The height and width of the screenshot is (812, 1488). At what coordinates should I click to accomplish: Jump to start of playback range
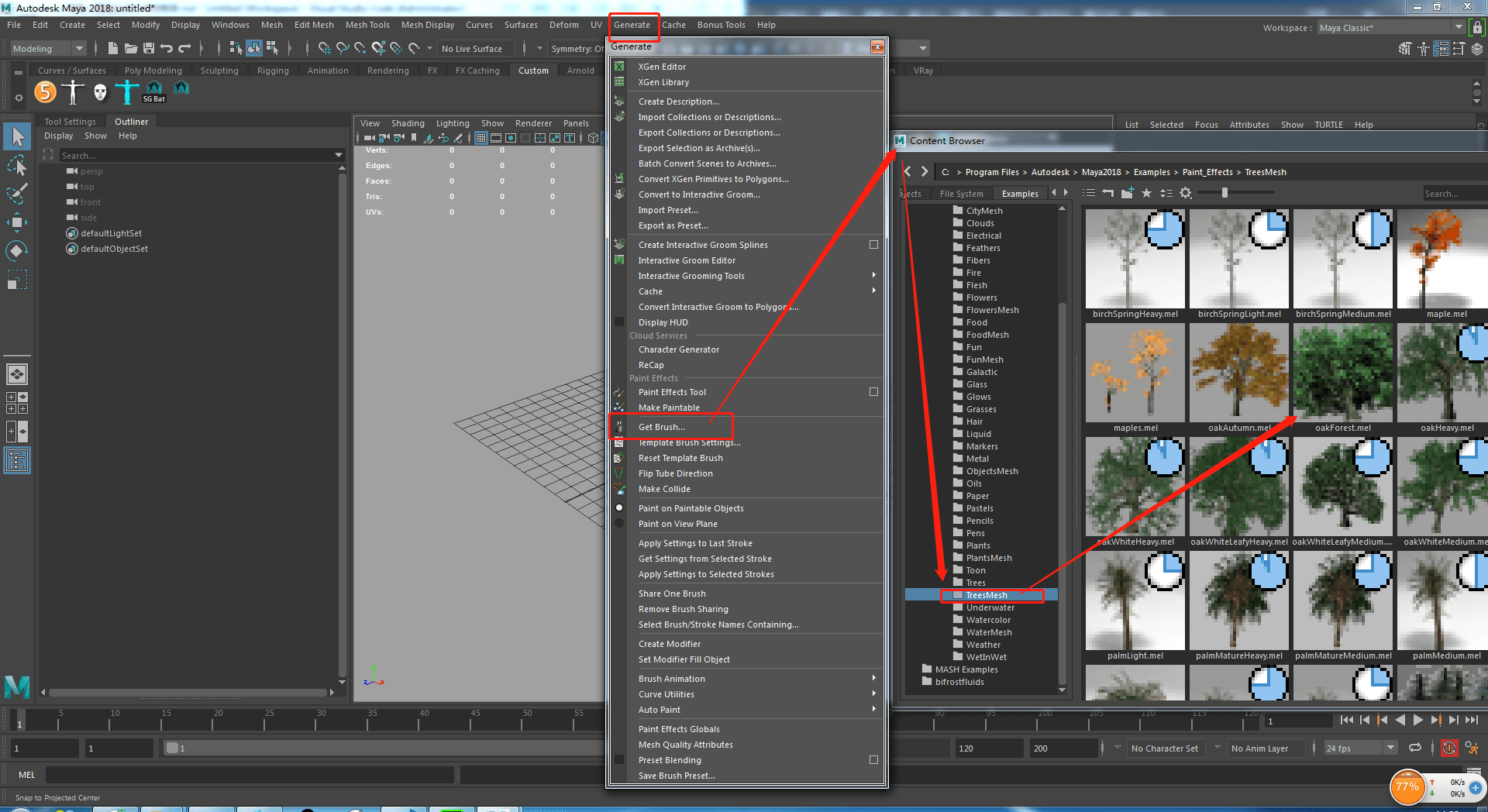click(x=1347, y=721)
